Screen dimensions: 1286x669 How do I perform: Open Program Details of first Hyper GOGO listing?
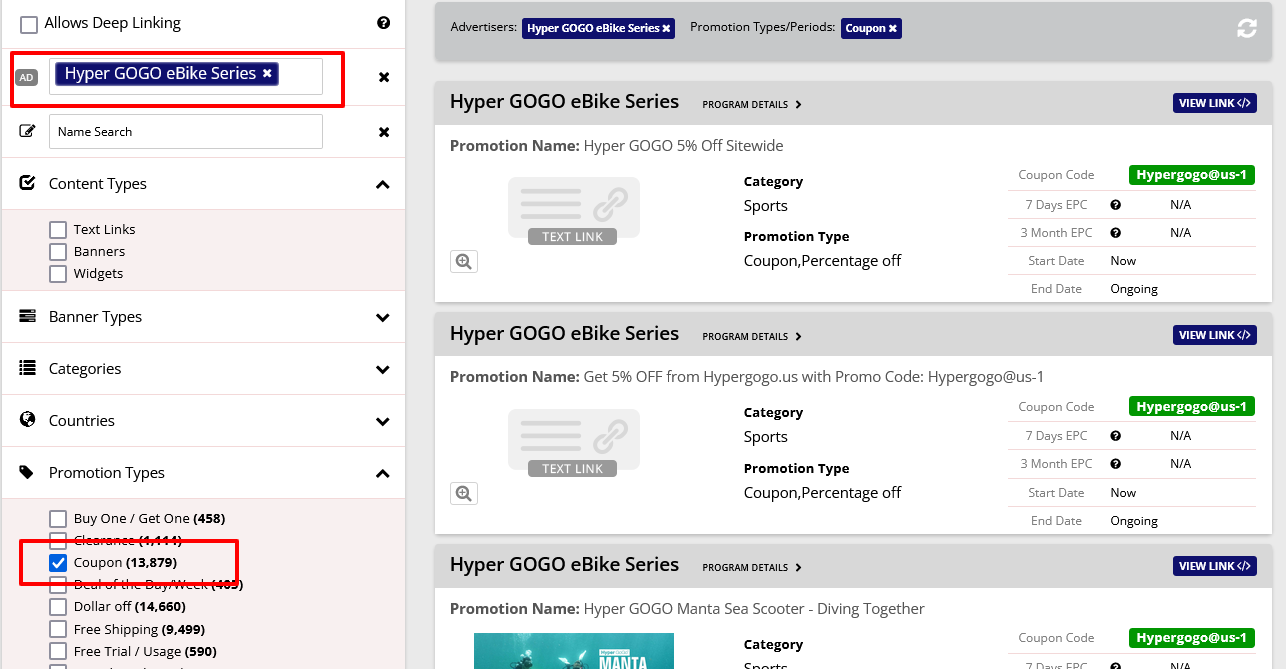pyautogui.click(x=751, y=104)
